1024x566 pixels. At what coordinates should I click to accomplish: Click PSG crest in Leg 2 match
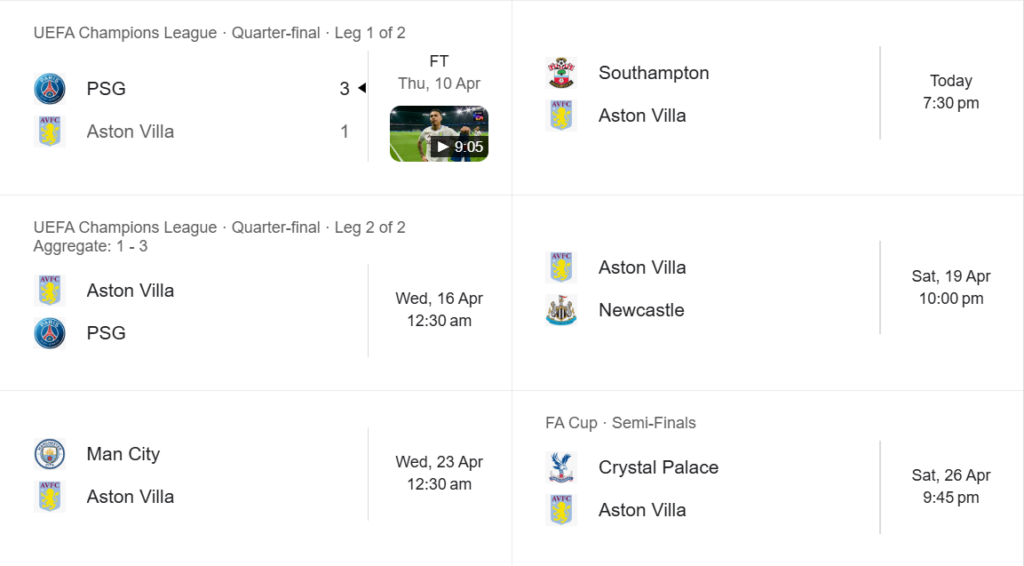click(x=49, y=333)
